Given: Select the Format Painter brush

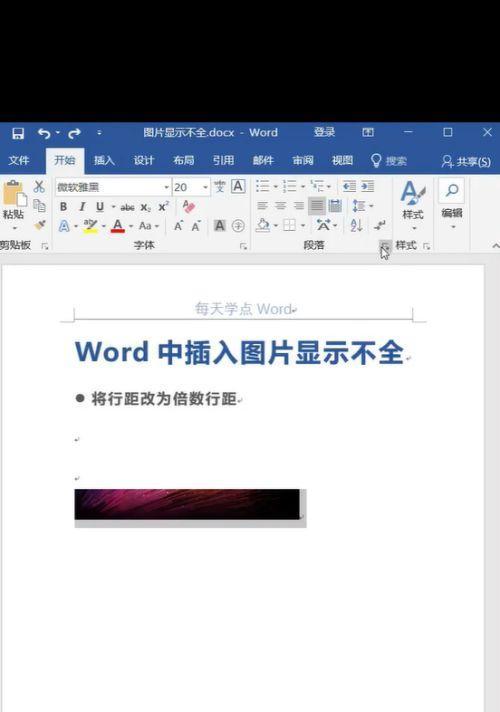Looking at the screenshot, I should 40,225.
